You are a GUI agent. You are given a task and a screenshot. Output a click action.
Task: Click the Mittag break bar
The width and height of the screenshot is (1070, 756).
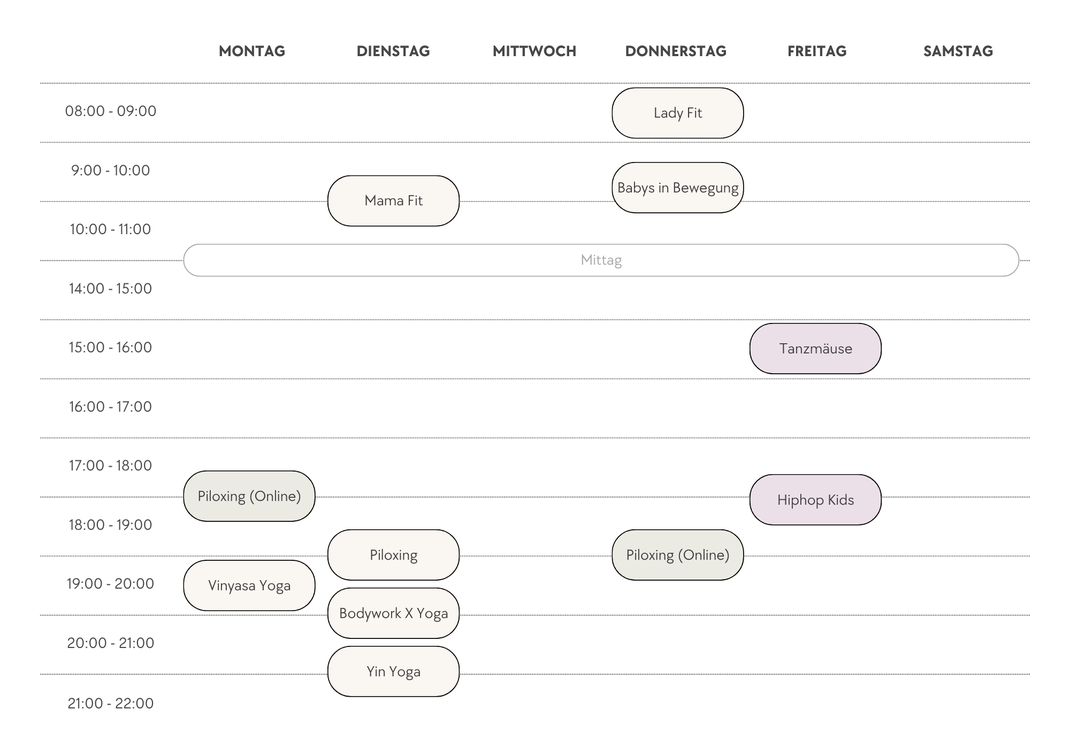[601, 260]
